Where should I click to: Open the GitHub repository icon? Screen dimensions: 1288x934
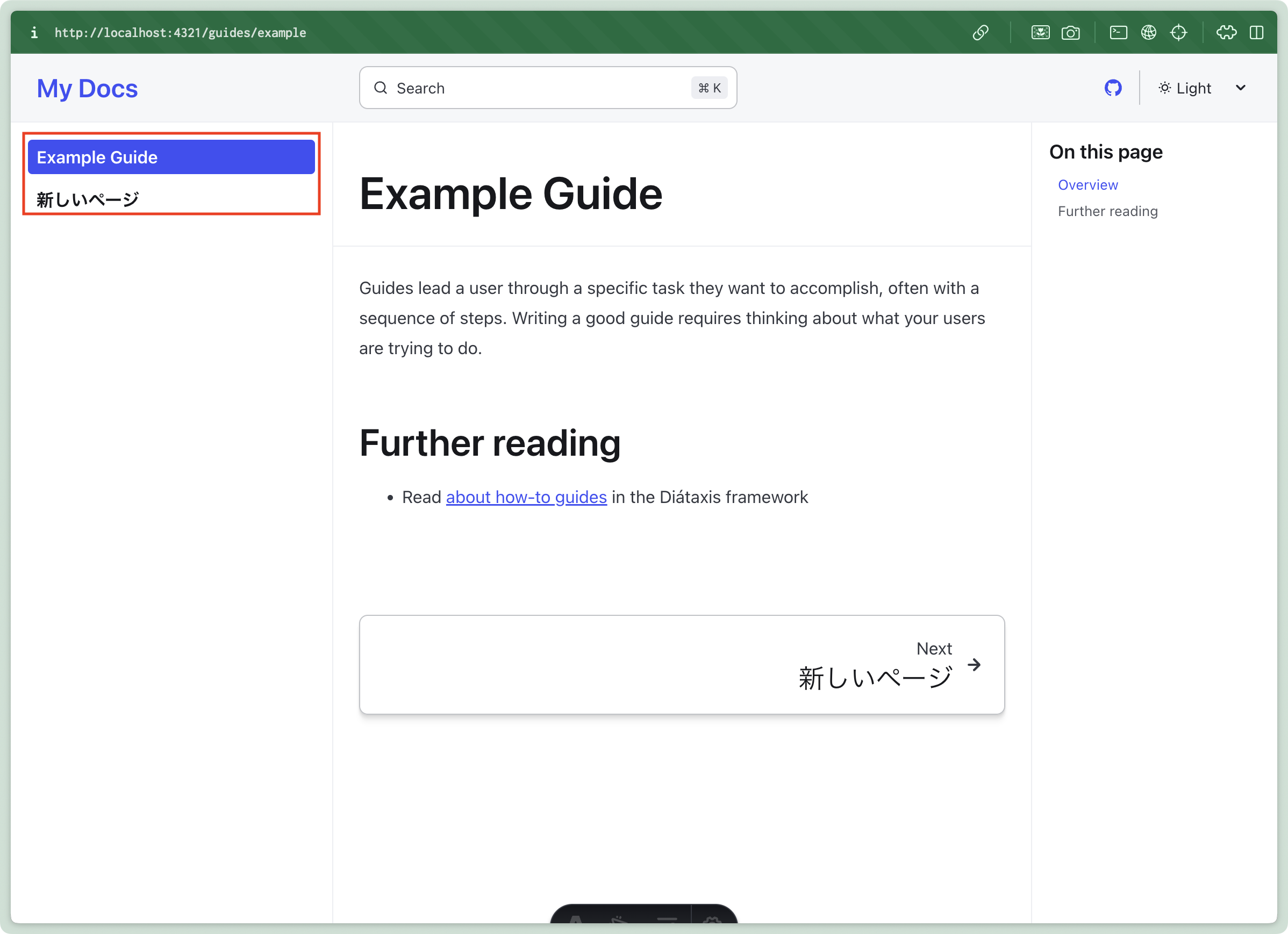pyautogui.click(x=1113, y=88)
